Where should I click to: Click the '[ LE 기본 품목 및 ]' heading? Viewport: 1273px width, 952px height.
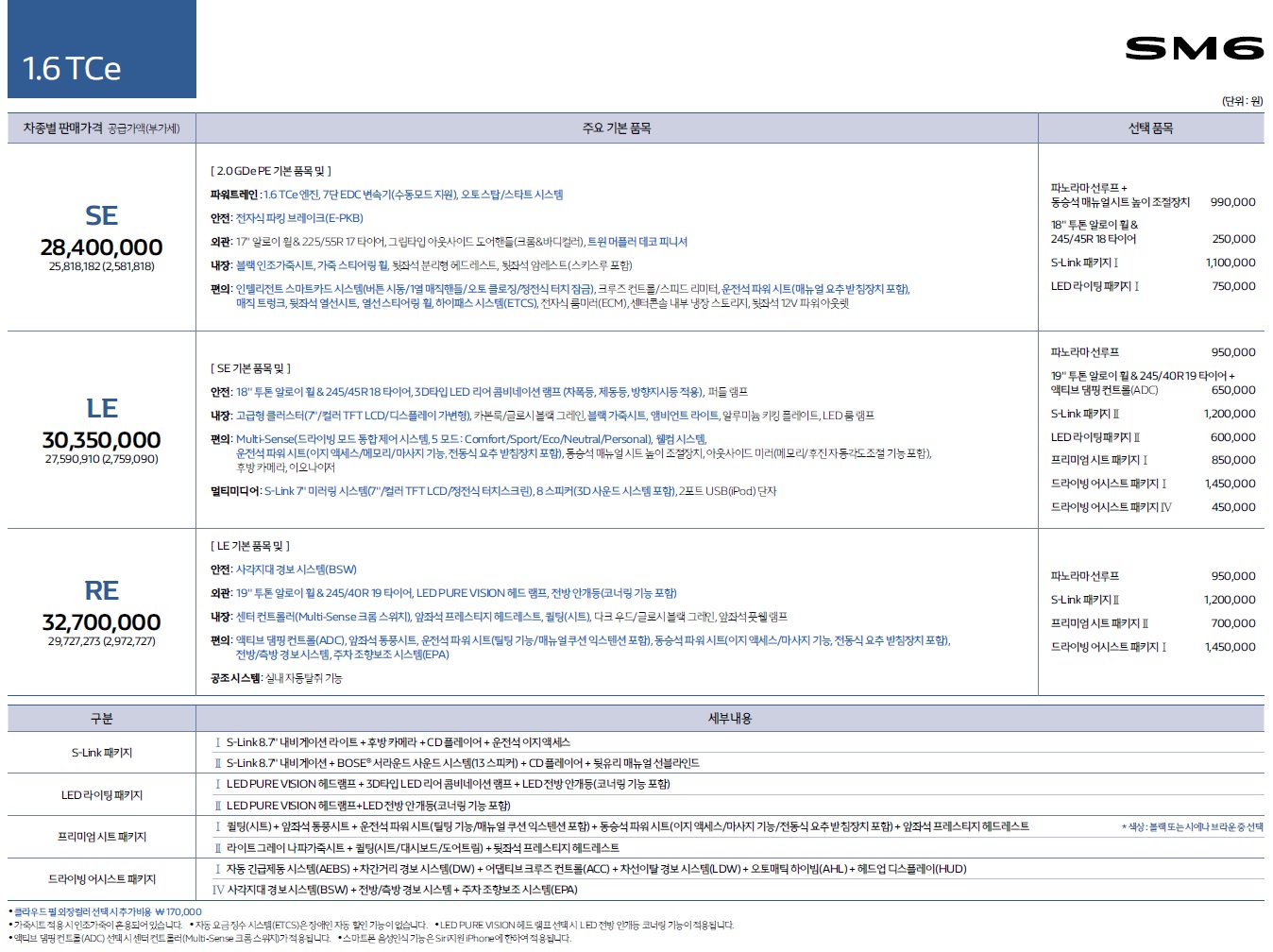tap(249, 546)
